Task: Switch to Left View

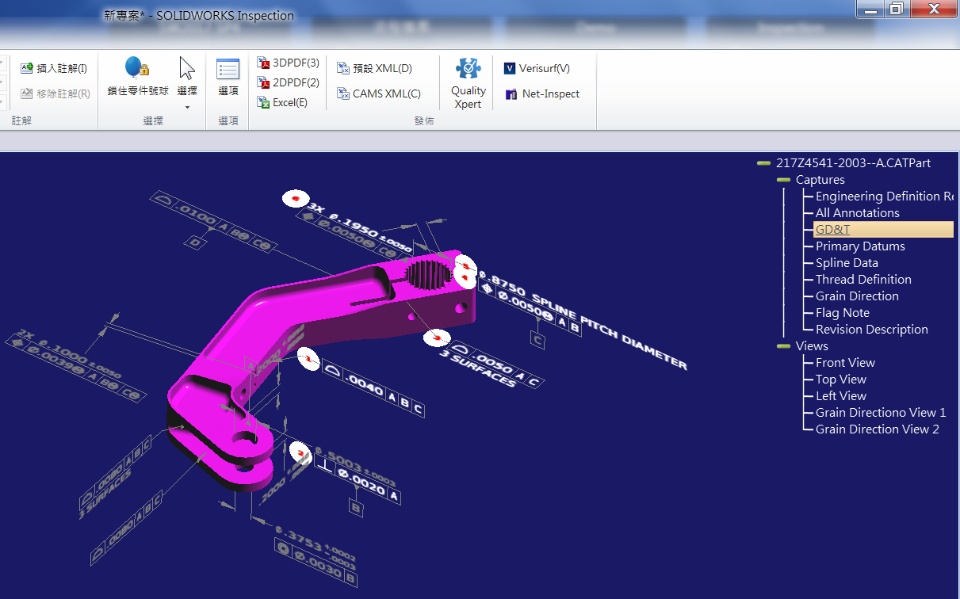Action: pos(841,396)
